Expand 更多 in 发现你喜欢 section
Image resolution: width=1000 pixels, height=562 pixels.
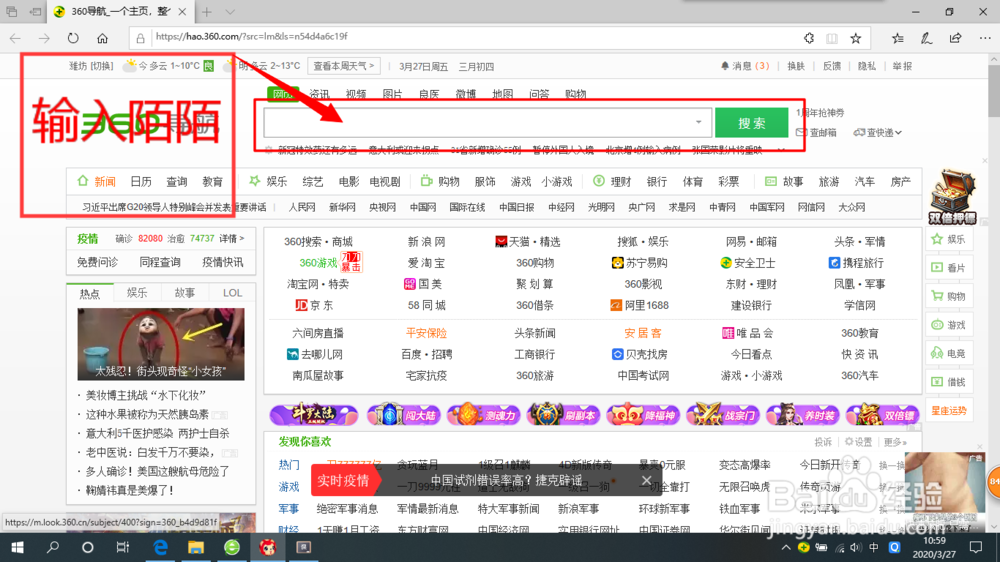pos(895,442)
